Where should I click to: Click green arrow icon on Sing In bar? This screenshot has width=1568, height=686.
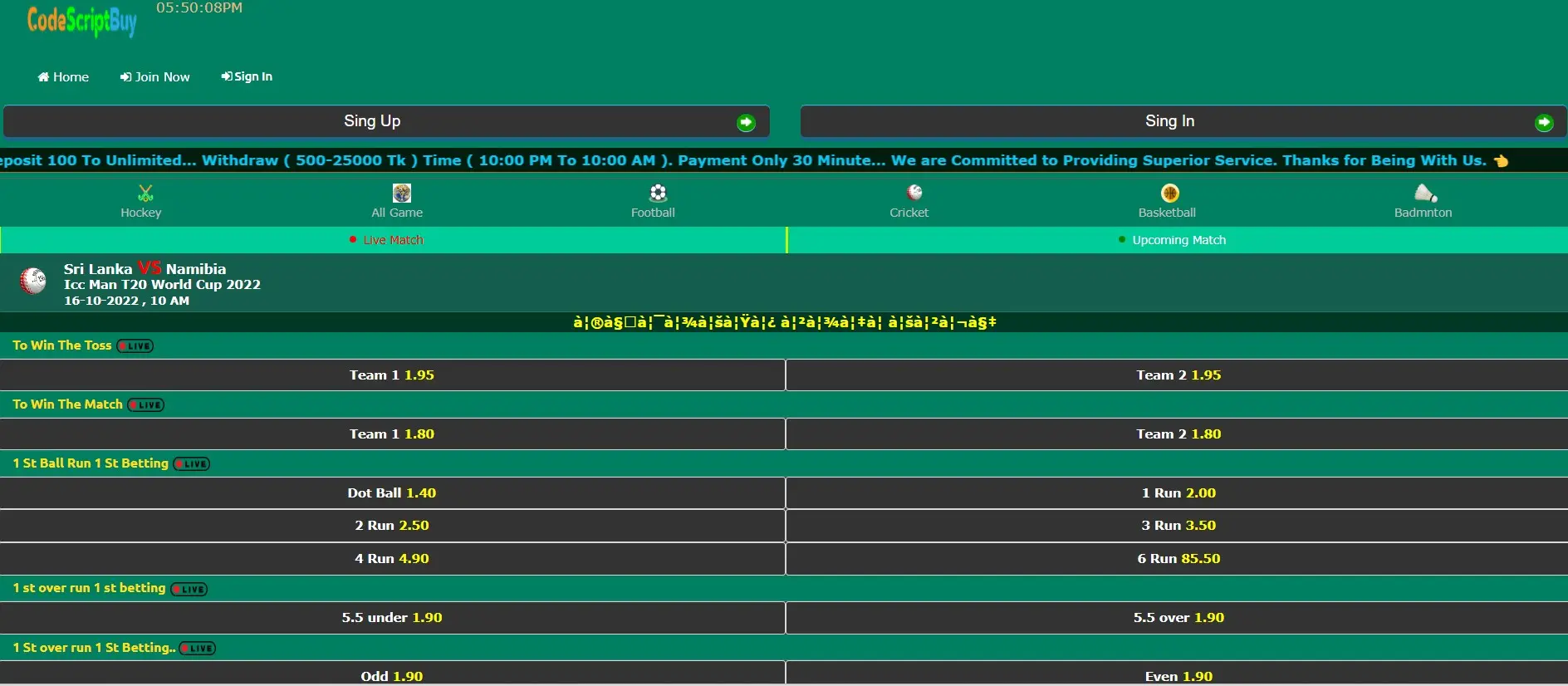[1544, 123]
